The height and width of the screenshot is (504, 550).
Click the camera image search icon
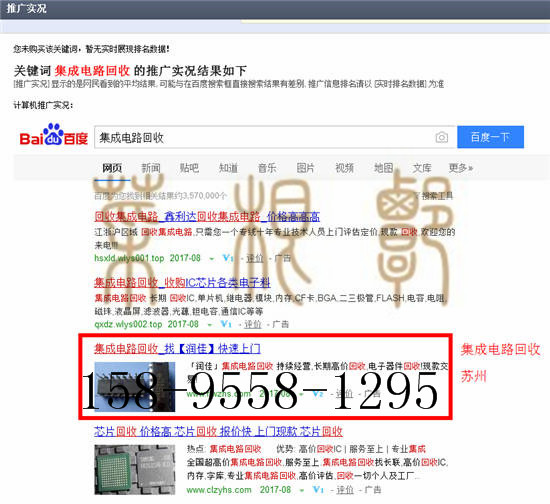[x=442, y=137]
